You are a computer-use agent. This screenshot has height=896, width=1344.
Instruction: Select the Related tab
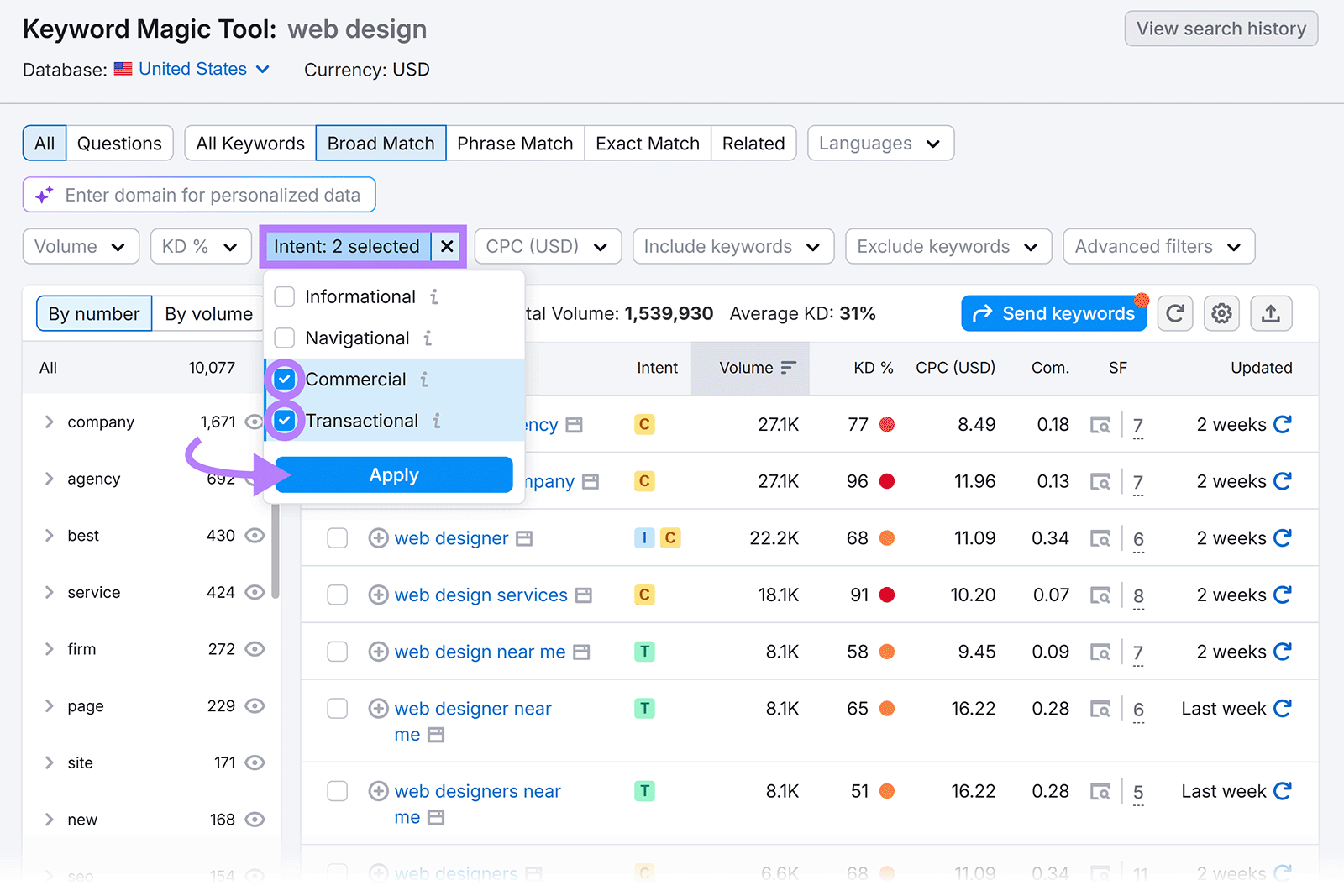[753, 144]
